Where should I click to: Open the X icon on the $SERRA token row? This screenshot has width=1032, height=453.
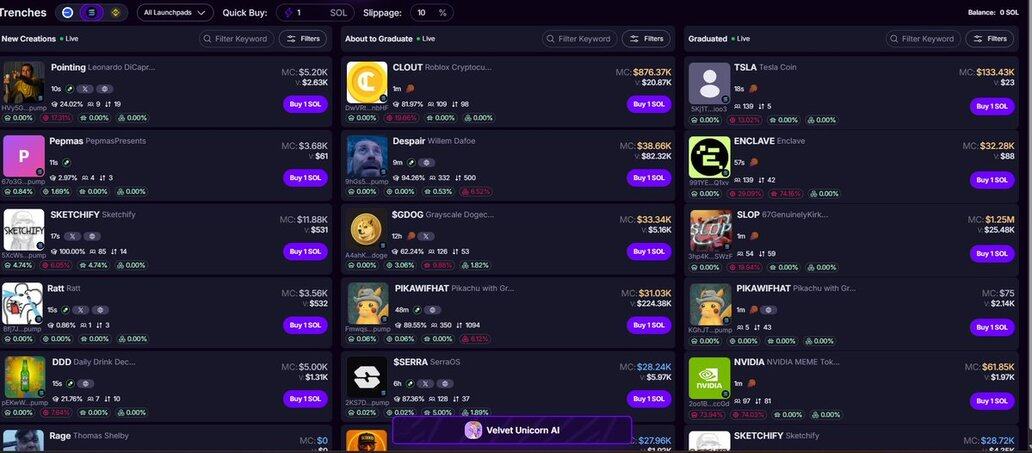point(426,383)
